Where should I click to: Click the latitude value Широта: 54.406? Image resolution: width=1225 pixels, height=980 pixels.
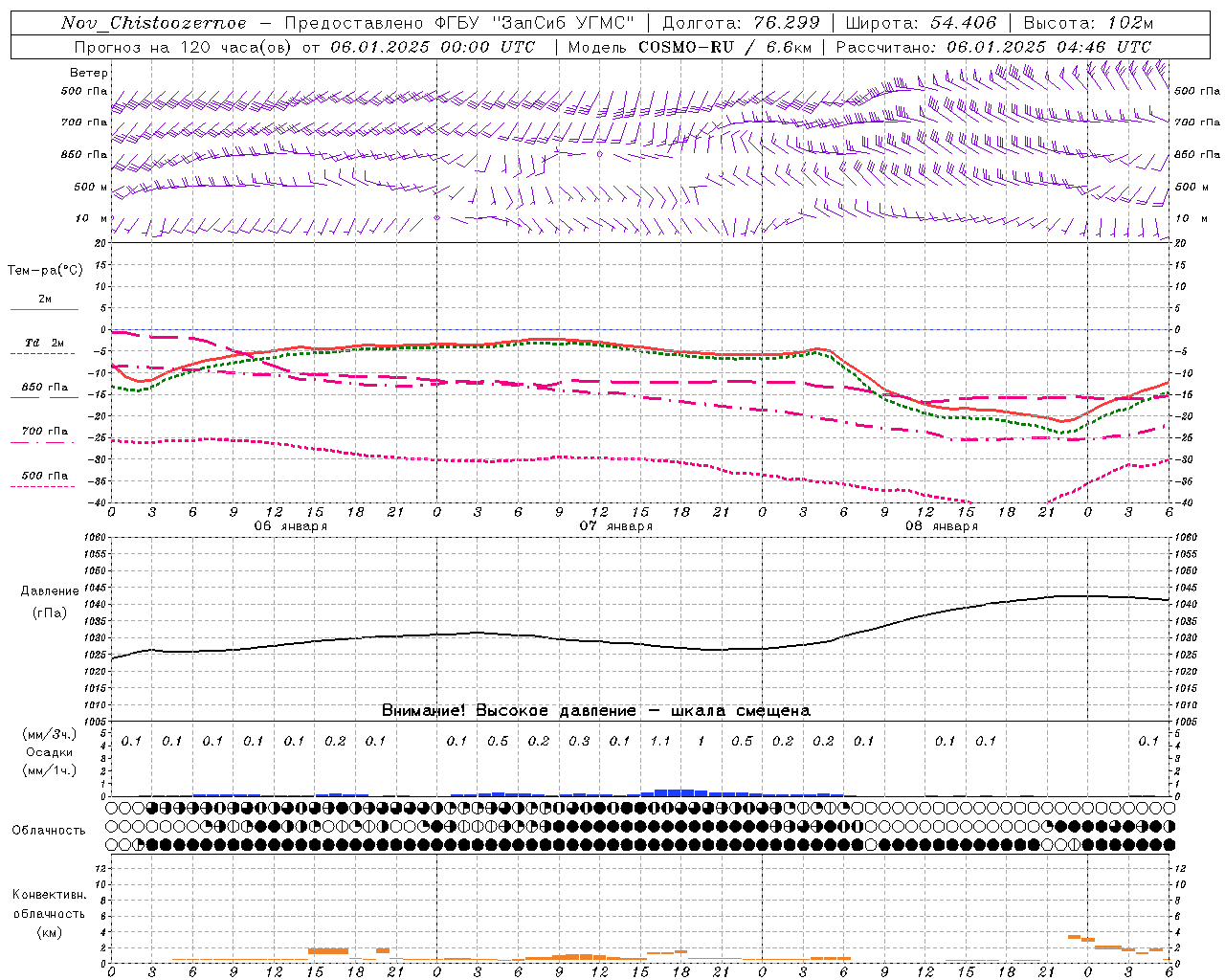point(921,23)
